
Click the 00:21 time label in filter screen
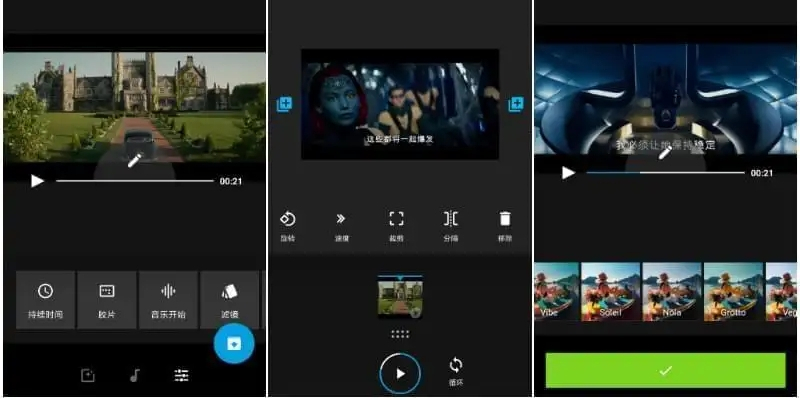[762, 173]
